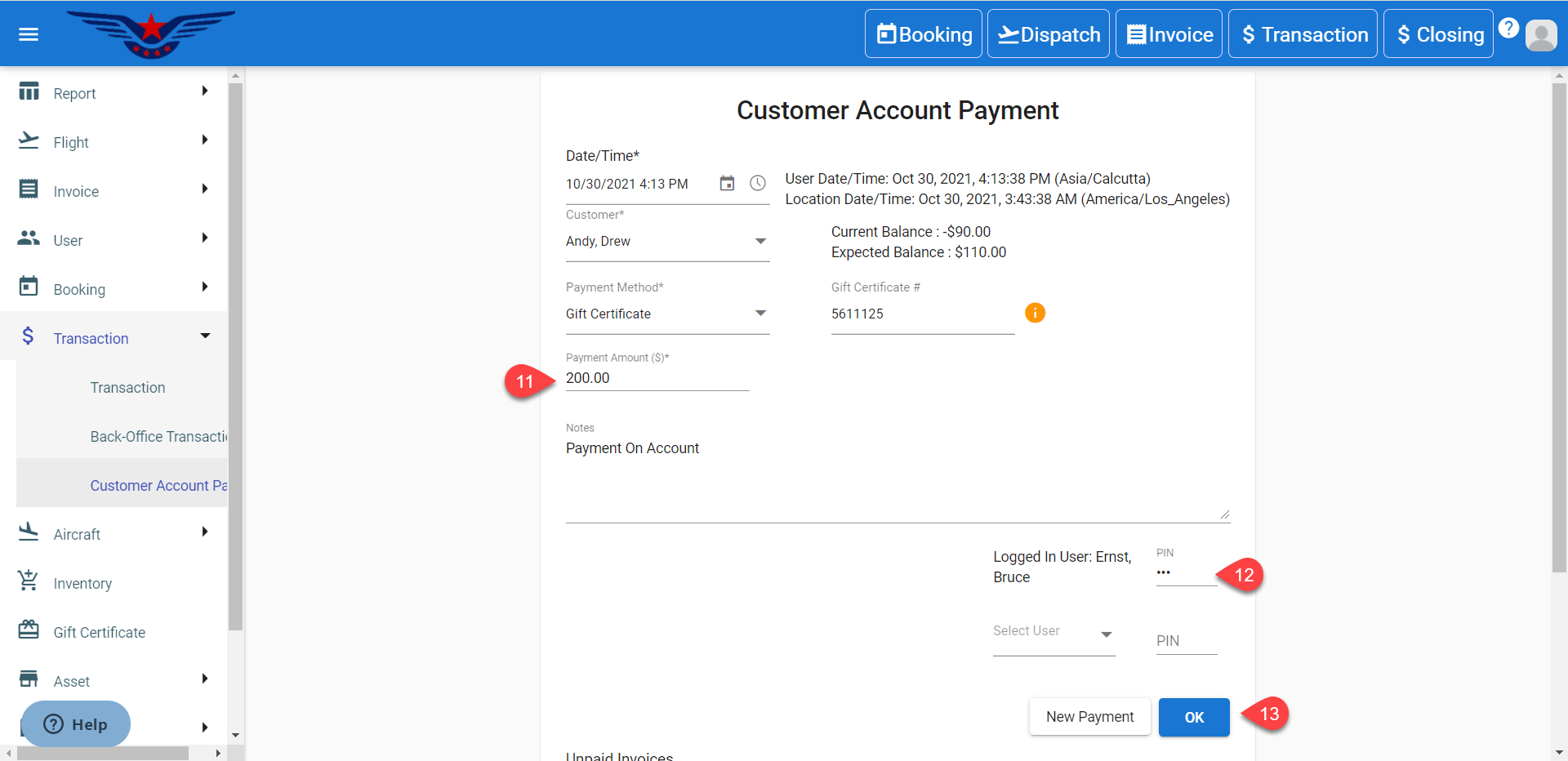Click the orange gift certificate info icon

pos(1035,313)
